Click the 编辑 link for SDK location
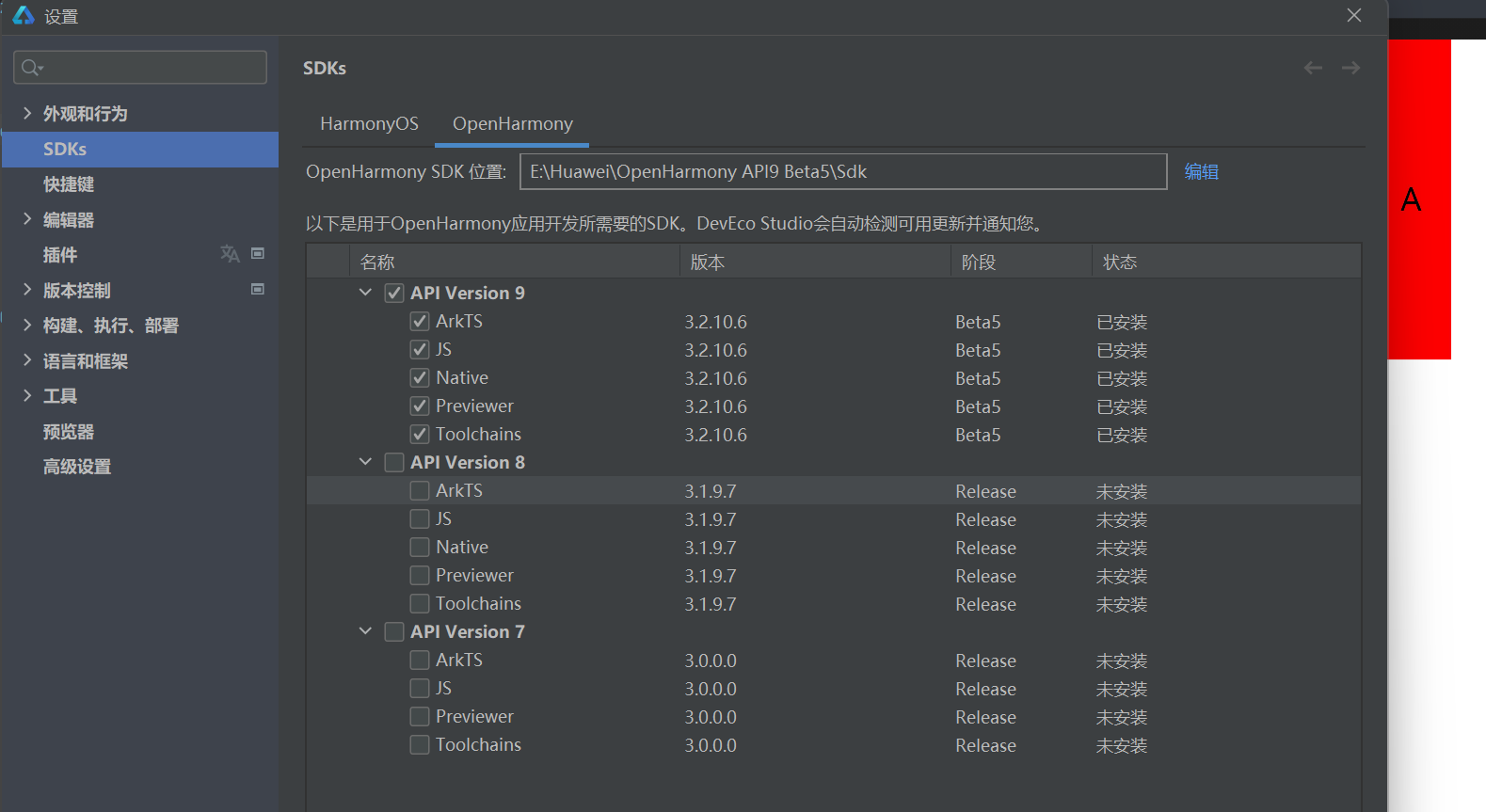Image resolution: width=1486 pixels, height=812 pixels. [x=1202, y=172]
